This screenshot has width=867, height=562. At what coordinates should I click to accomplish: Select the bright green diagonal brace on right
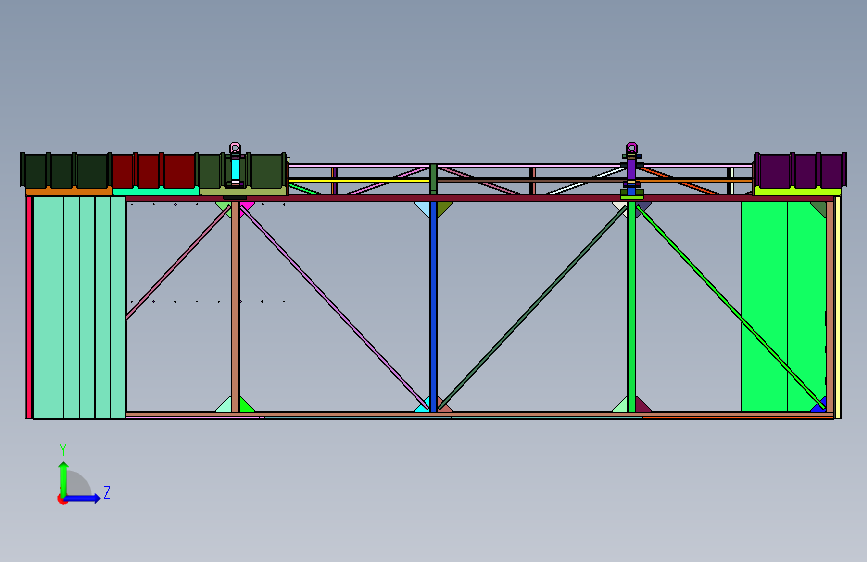(731, 307)
